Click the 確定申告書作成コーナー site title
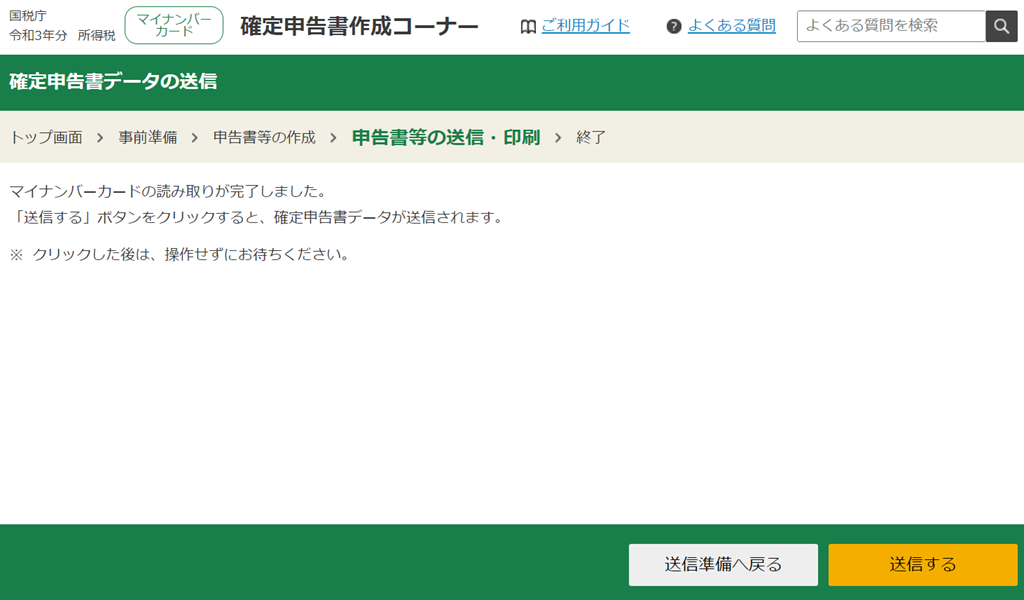Screen dimensions: 1024x600 coord(359,26)
